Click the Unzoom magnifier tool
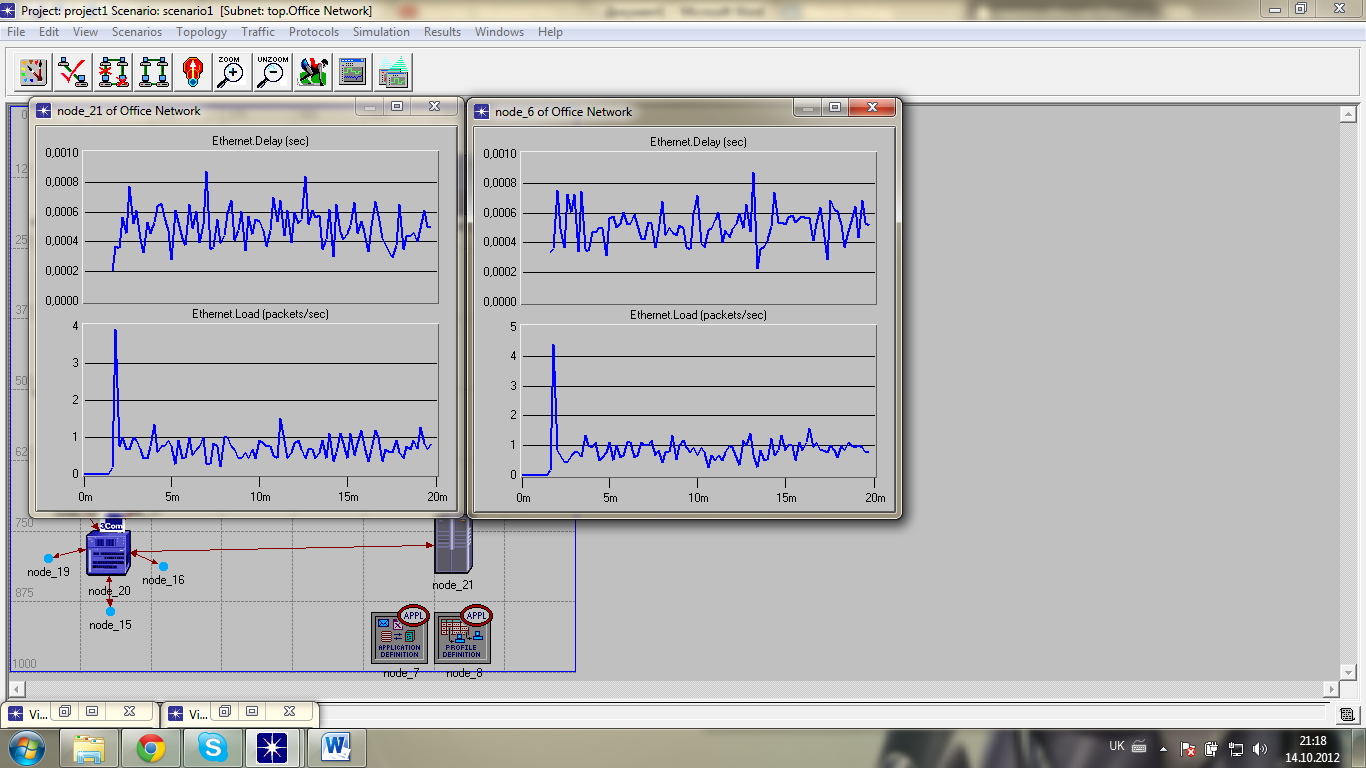The image size is (1366, 768). pos(271,72)
